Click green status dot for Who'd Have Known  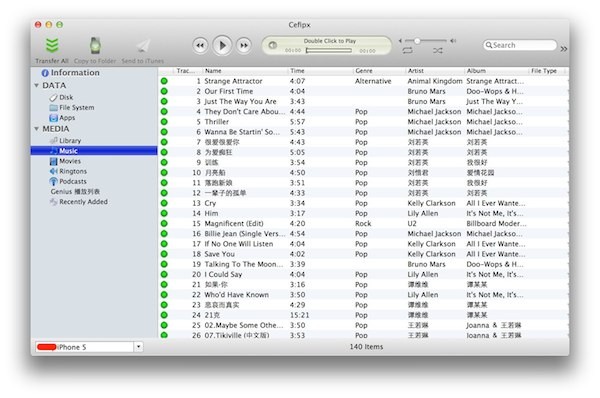pos(164,295)
